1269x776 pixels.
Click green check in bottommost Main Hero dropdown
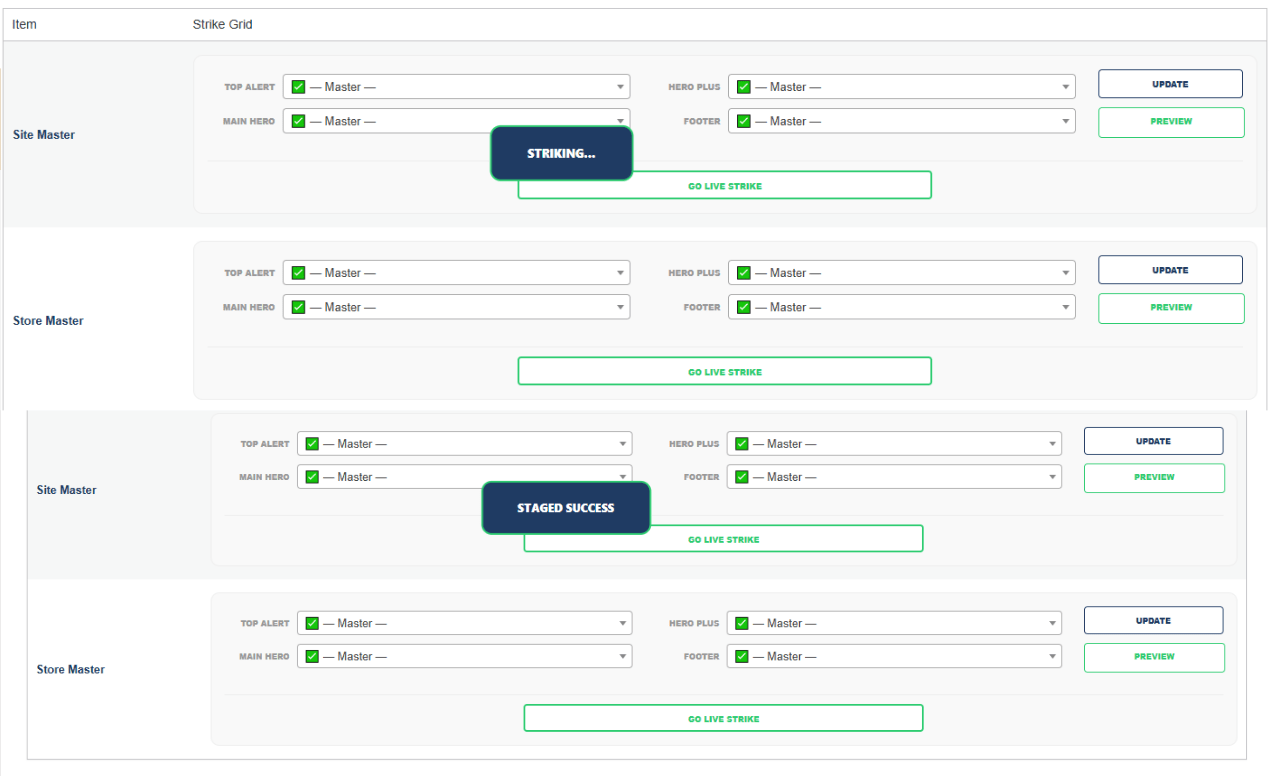[312, 657]
